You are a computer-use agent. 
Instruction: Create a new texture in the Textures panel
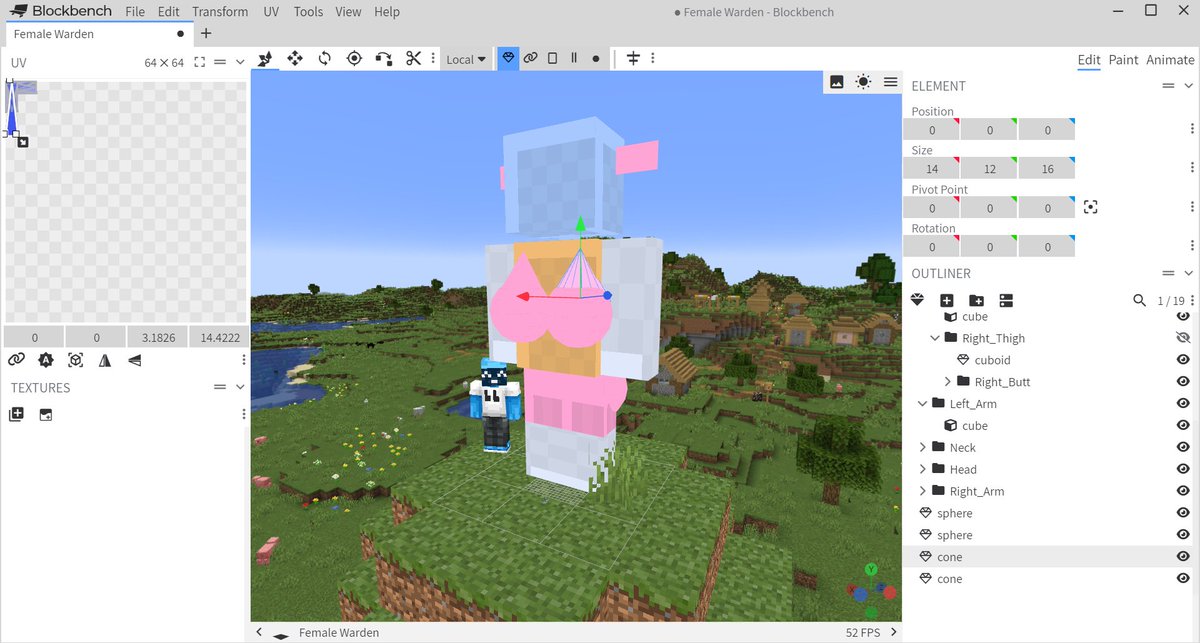pos(45,414)
